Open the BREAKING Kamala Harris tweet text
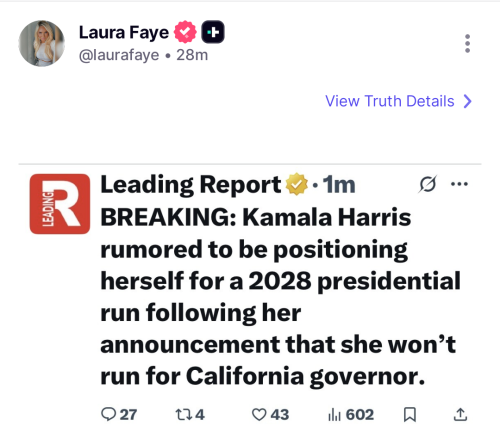This screenshot has height=444, width=500. [280, 297]
